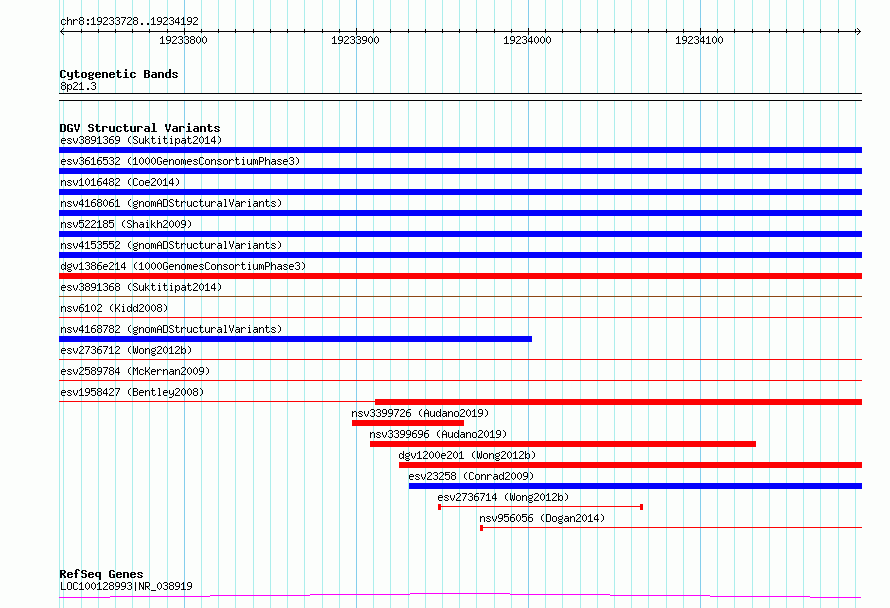The width and height of the screenshot is (890, 608).
Task: Open the LOC100128993|NR_038919 gene label
Action: (x=126, y=586)
